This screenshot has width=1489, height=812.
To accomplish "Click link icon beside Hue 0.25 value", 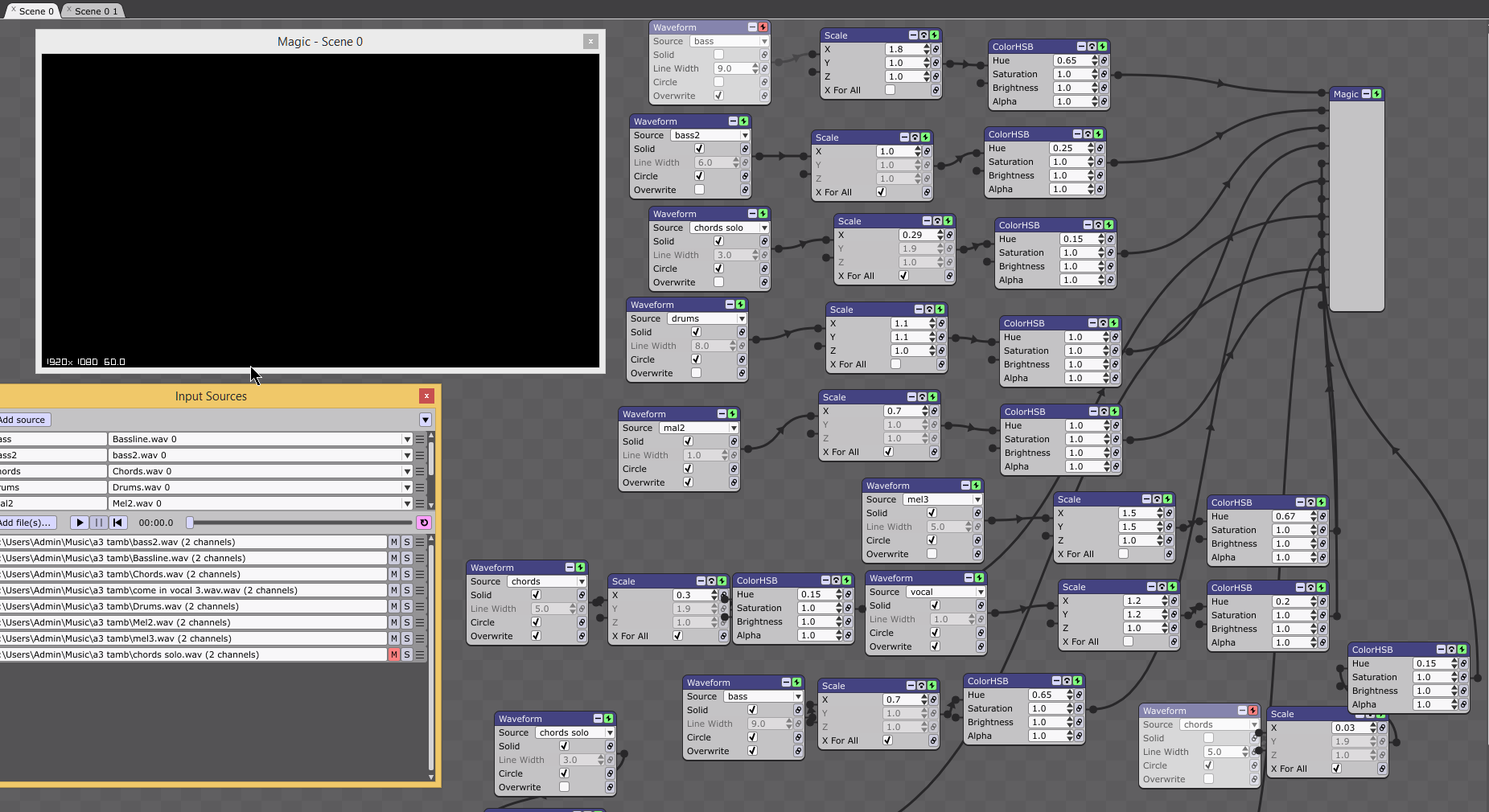I will [x=1100, y=148].
